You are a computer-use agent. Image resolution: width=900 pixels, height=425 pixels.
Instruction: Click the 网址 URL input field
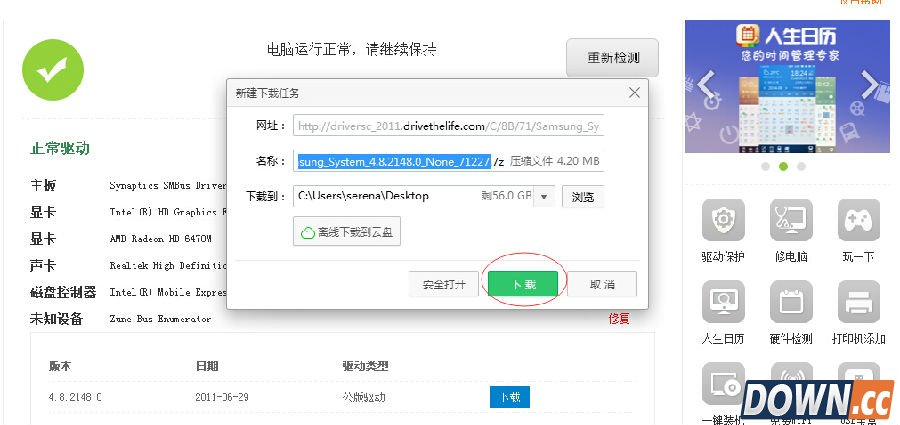click(448, 126)
